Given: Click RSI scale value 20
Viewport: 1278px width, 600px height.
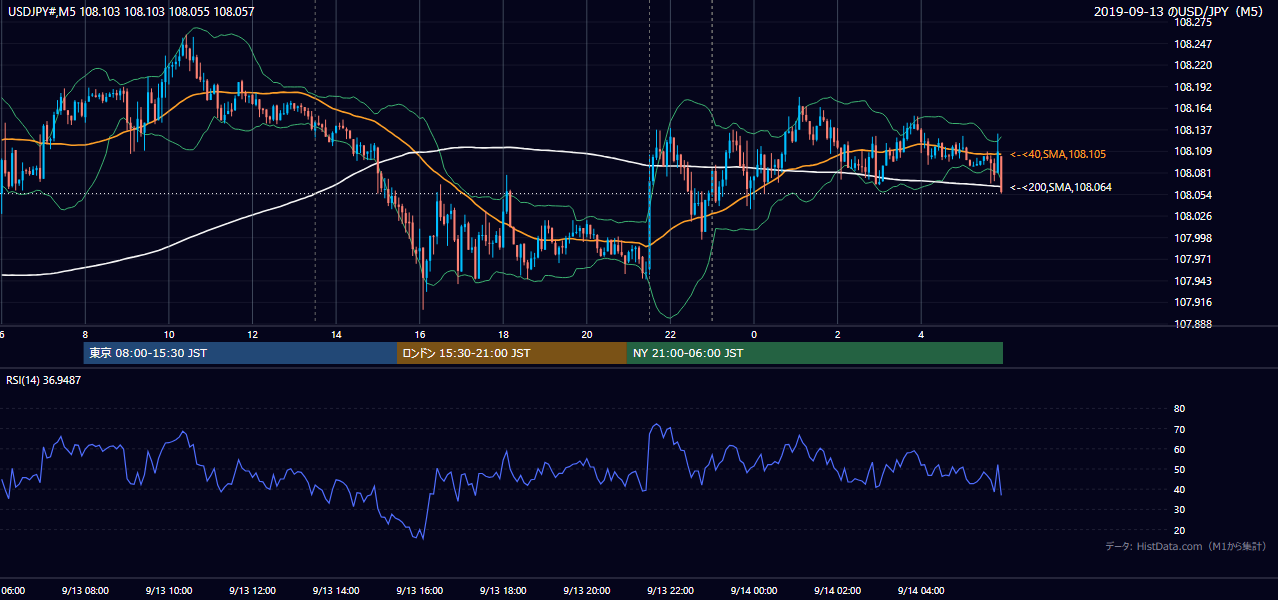Looking at the screenshot, I should point(1179,530).
